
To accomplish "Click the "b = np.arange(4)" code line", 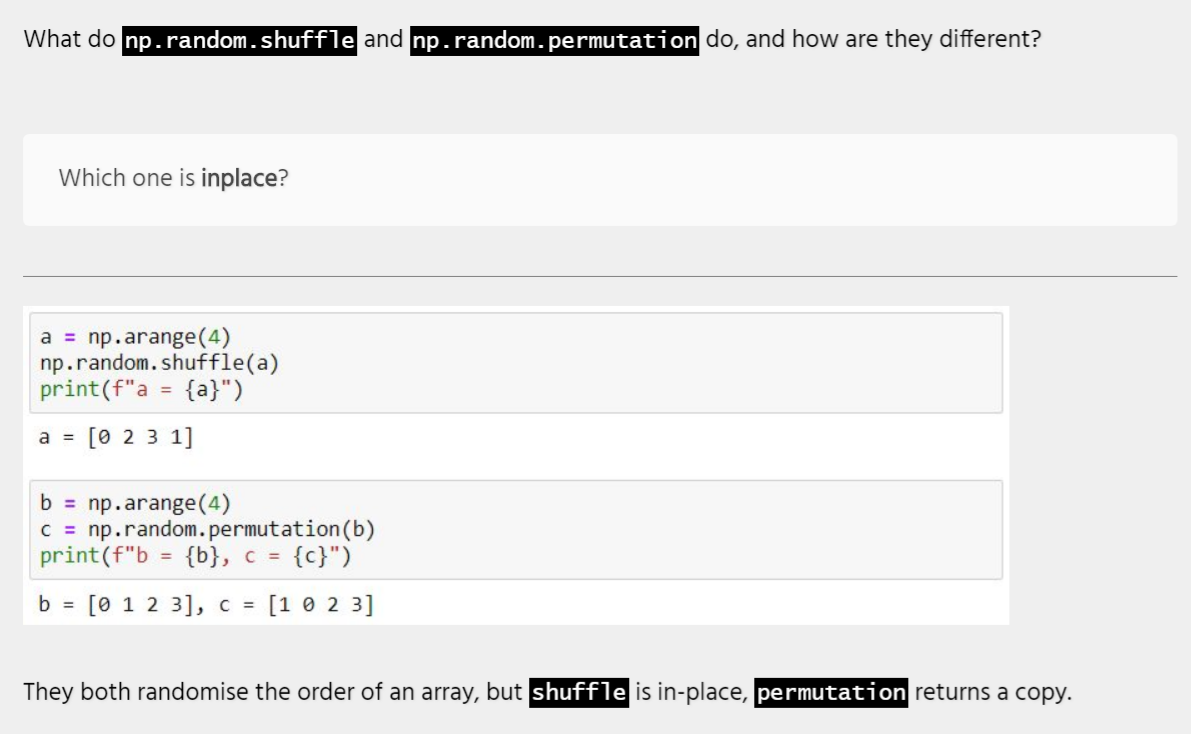I will click(x=136, y=502).
